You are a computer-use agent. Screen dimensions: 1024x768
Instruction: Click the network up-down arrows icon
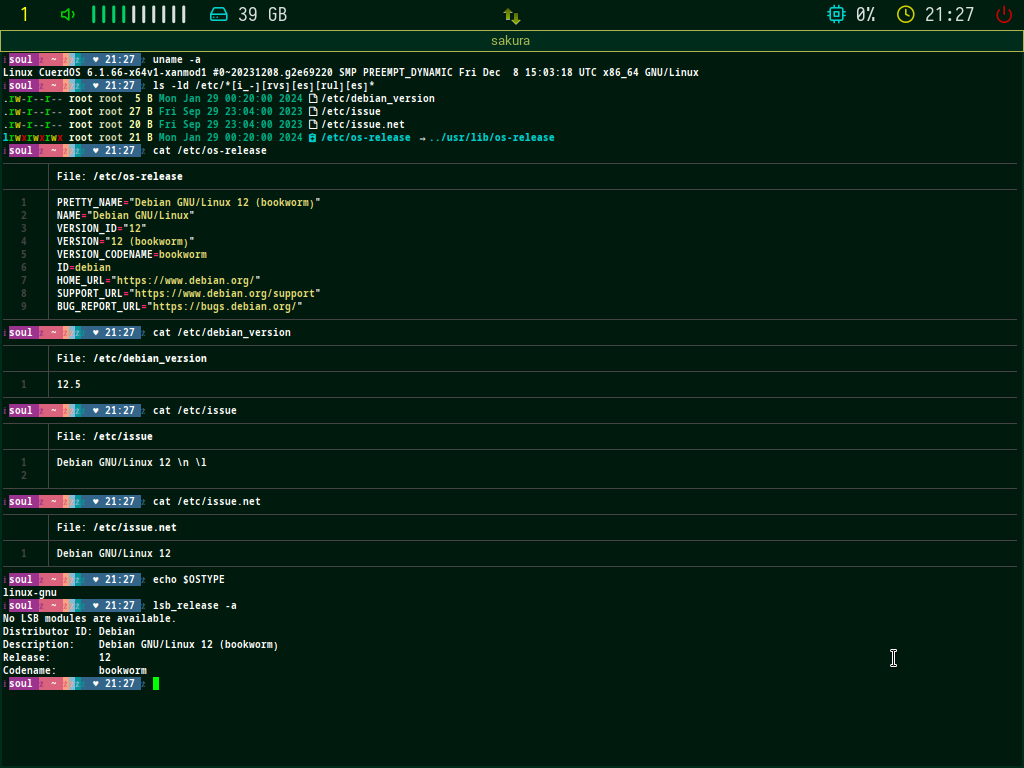pyautogui.click(x=511, y=16)
